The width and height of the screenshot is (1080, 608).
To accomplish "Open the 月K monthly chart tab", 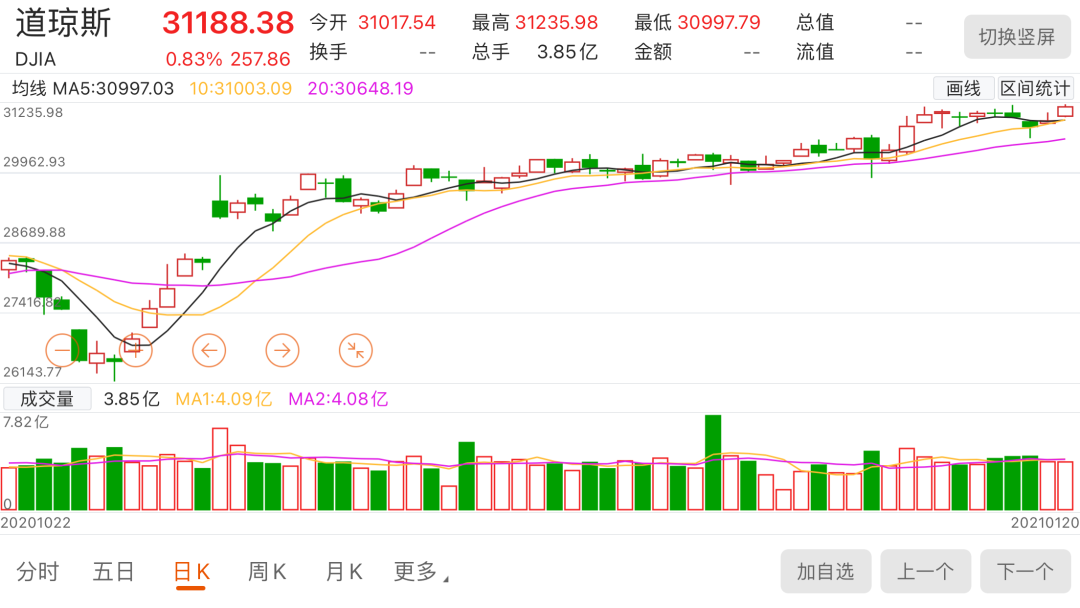I will click(343, 572).
